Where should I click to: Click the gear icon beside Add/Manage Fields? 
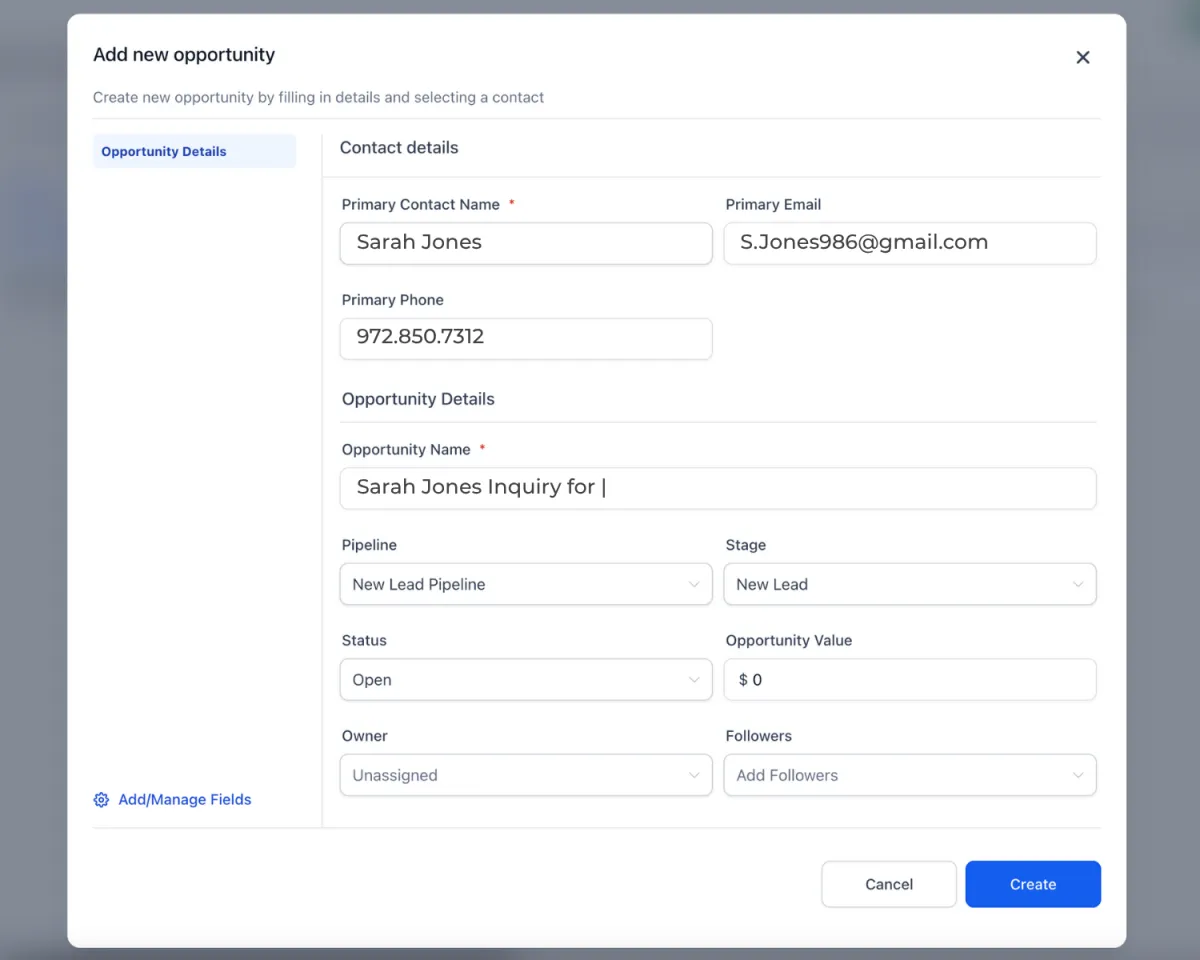point(101,800)
